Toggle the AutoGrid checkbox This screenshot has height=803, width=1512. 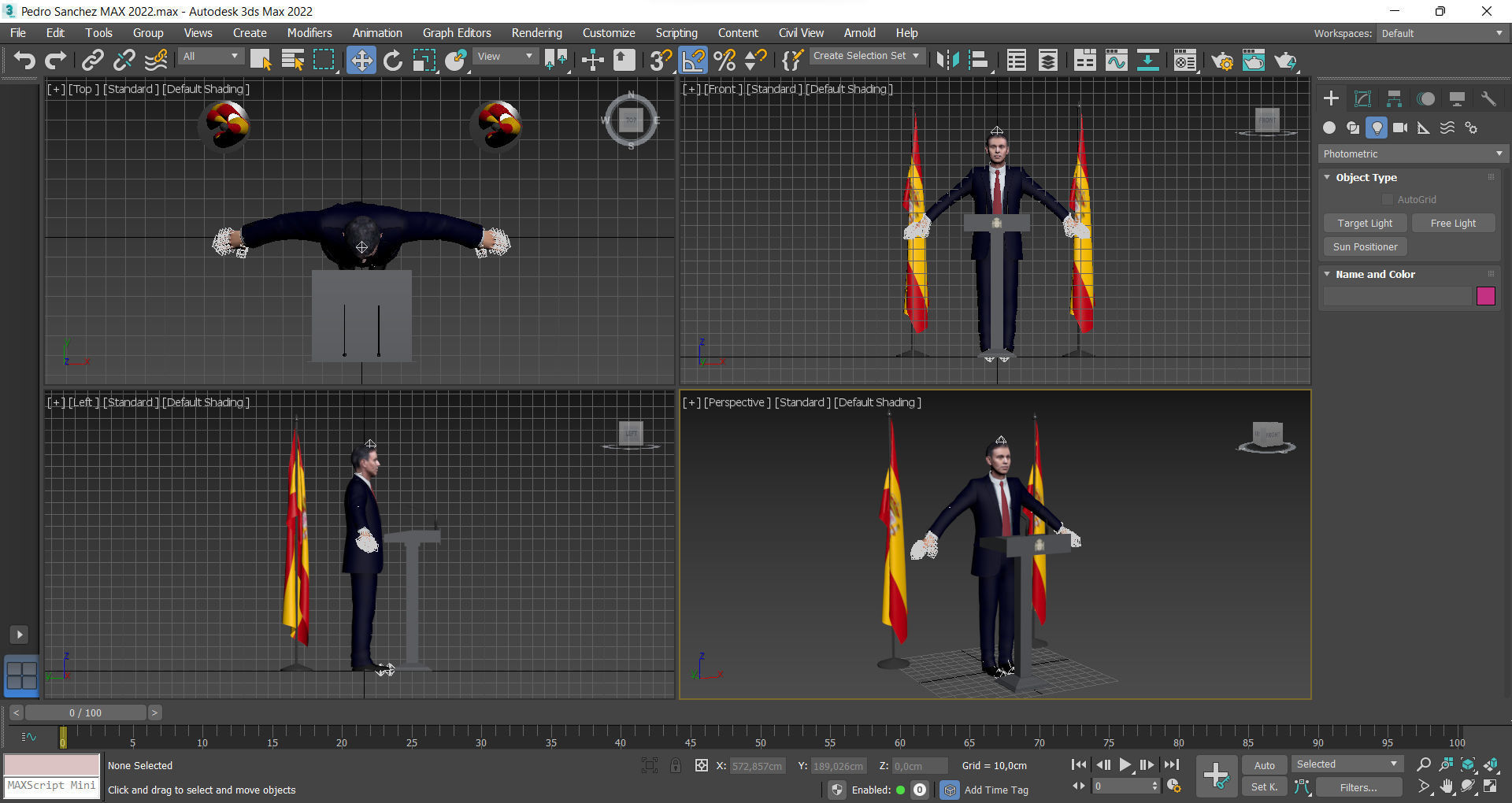click(x=1388, y=199)
